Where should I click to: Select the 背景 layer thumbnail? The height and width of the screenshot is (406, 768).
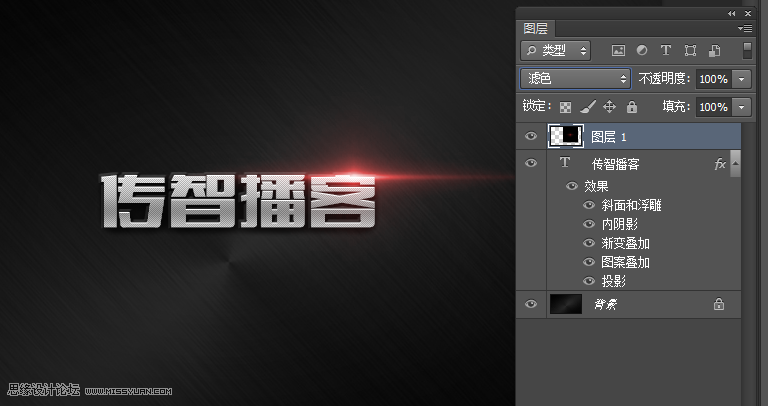click(x=566, y=304)
